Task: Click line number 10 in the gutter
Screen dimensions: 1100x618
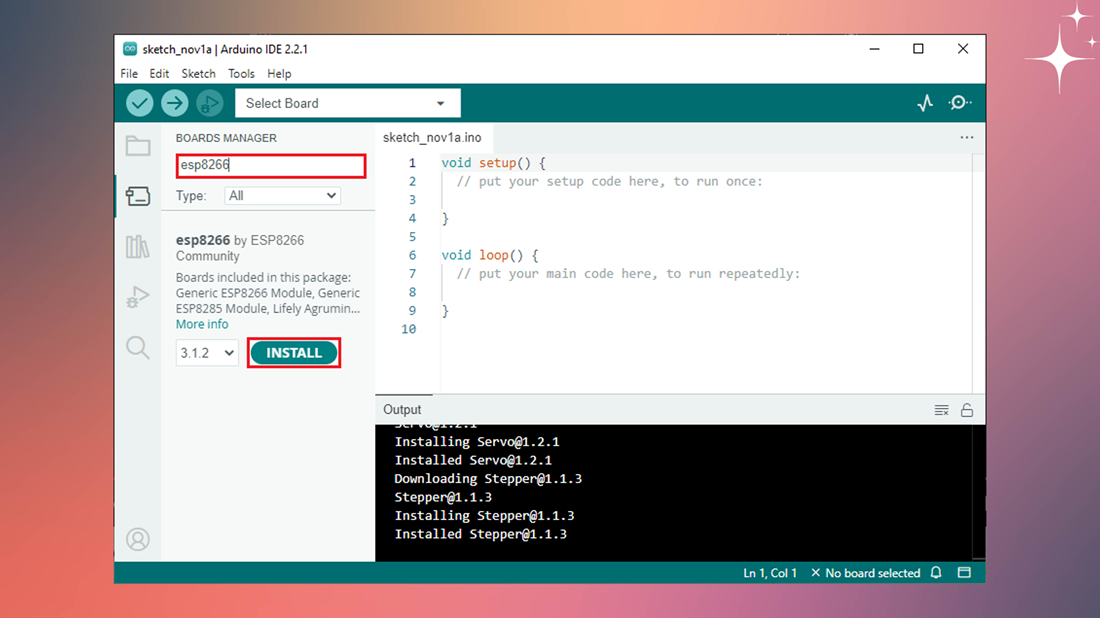Action: [408, 329]
